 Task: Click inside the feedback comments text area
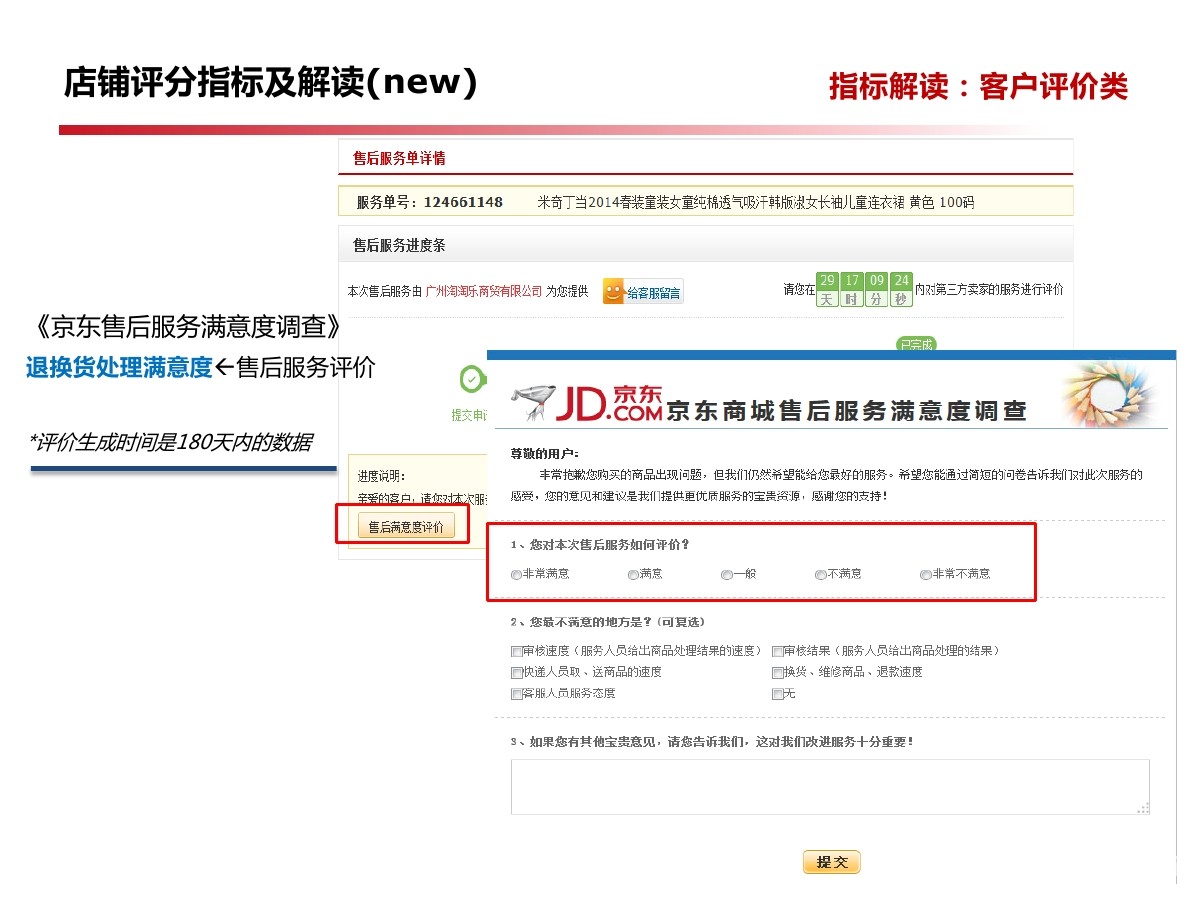[x=830, y=787]
